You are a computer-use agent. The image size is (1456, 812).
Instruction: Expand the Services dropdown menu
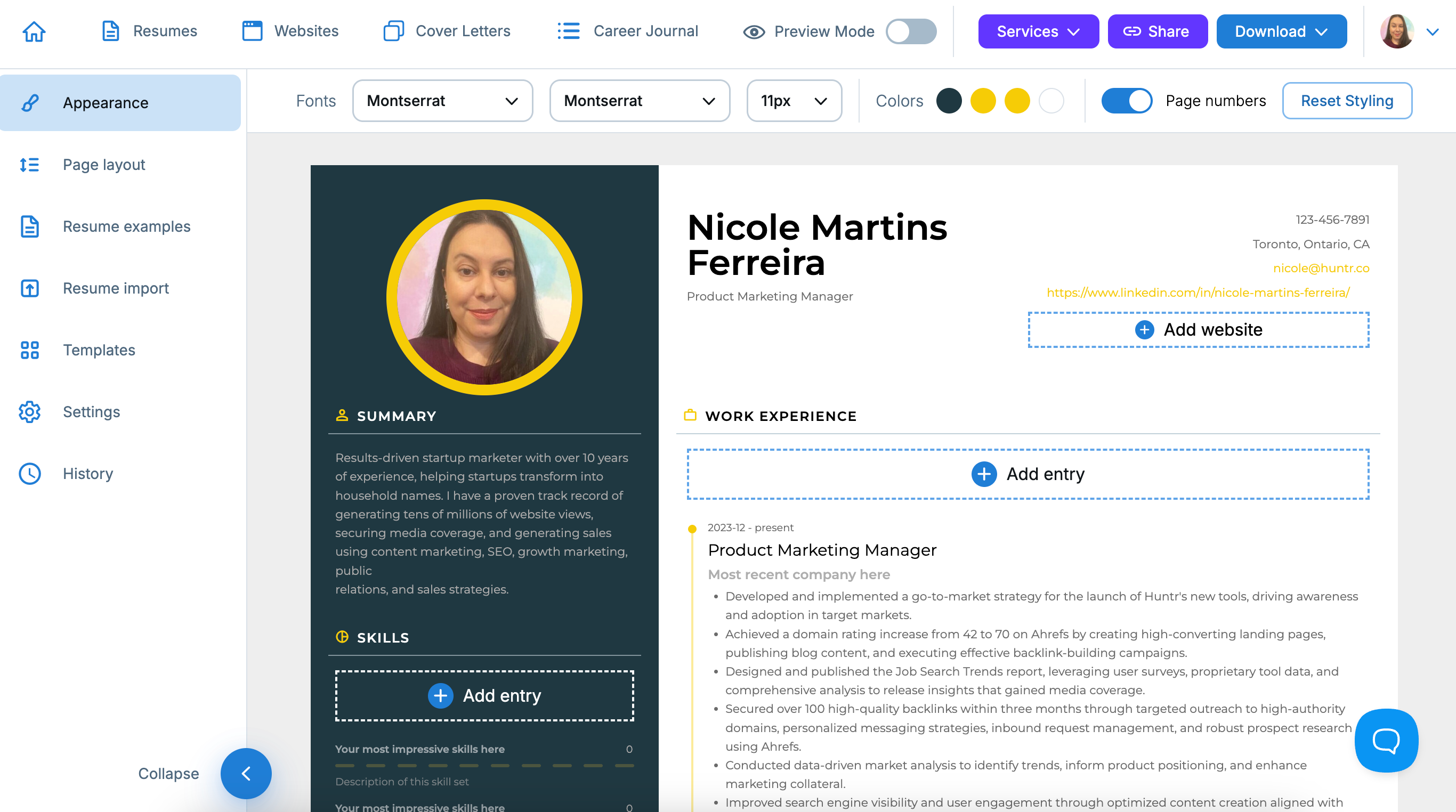(x=1038, y=31)
